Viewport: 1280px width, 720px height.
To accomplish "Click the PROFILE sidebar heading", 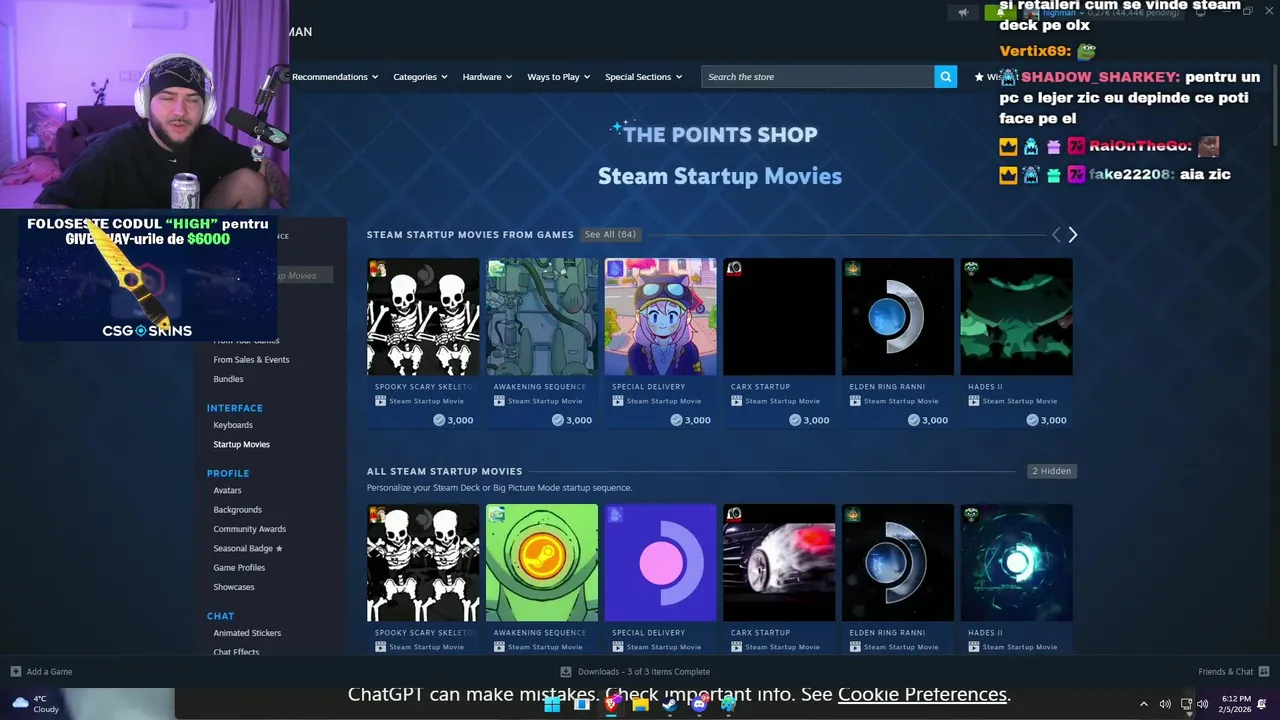I will (228, 473).
